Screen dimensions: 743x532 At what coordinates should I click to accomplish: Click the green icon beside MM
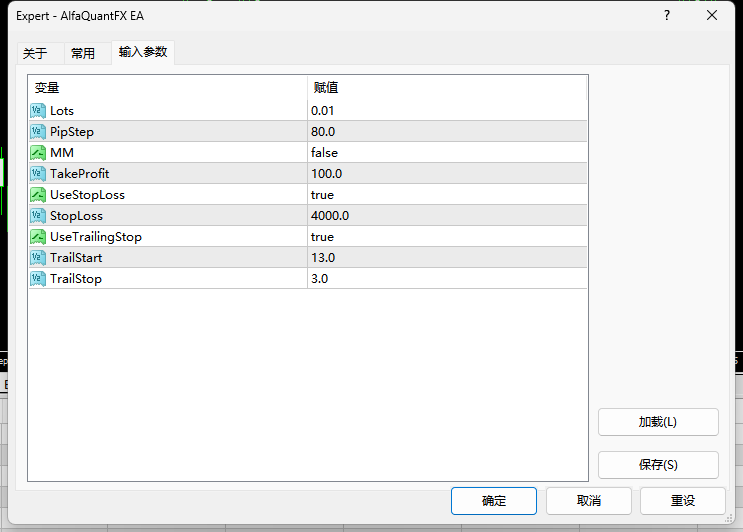pos(38,153)
